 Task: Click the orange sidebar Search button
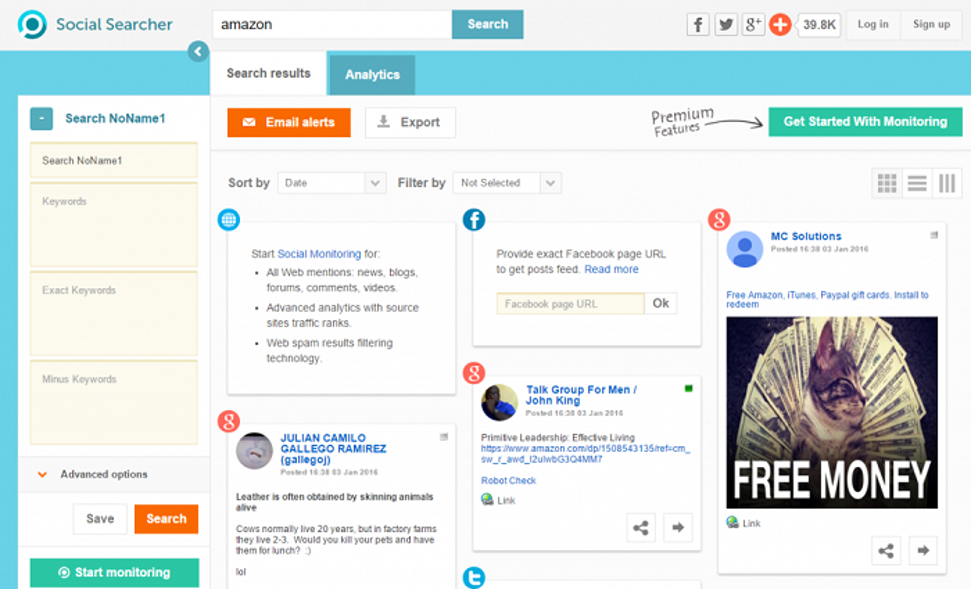pos(166,519)
